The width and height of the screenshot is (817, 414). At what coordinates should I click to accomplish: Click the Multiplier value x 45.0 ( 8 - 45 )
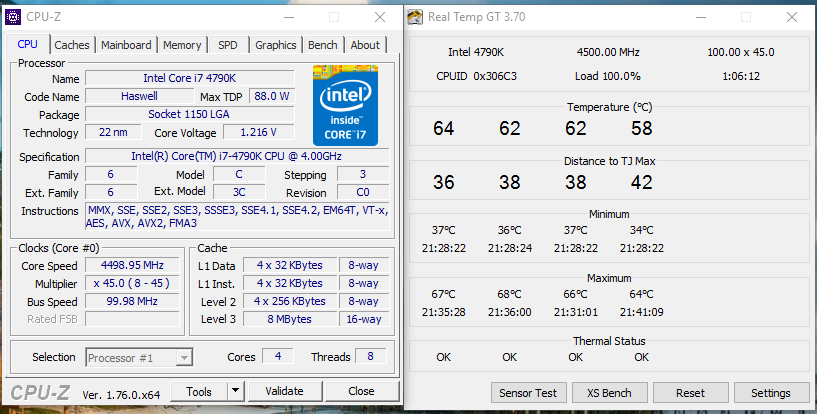[132, 283]
